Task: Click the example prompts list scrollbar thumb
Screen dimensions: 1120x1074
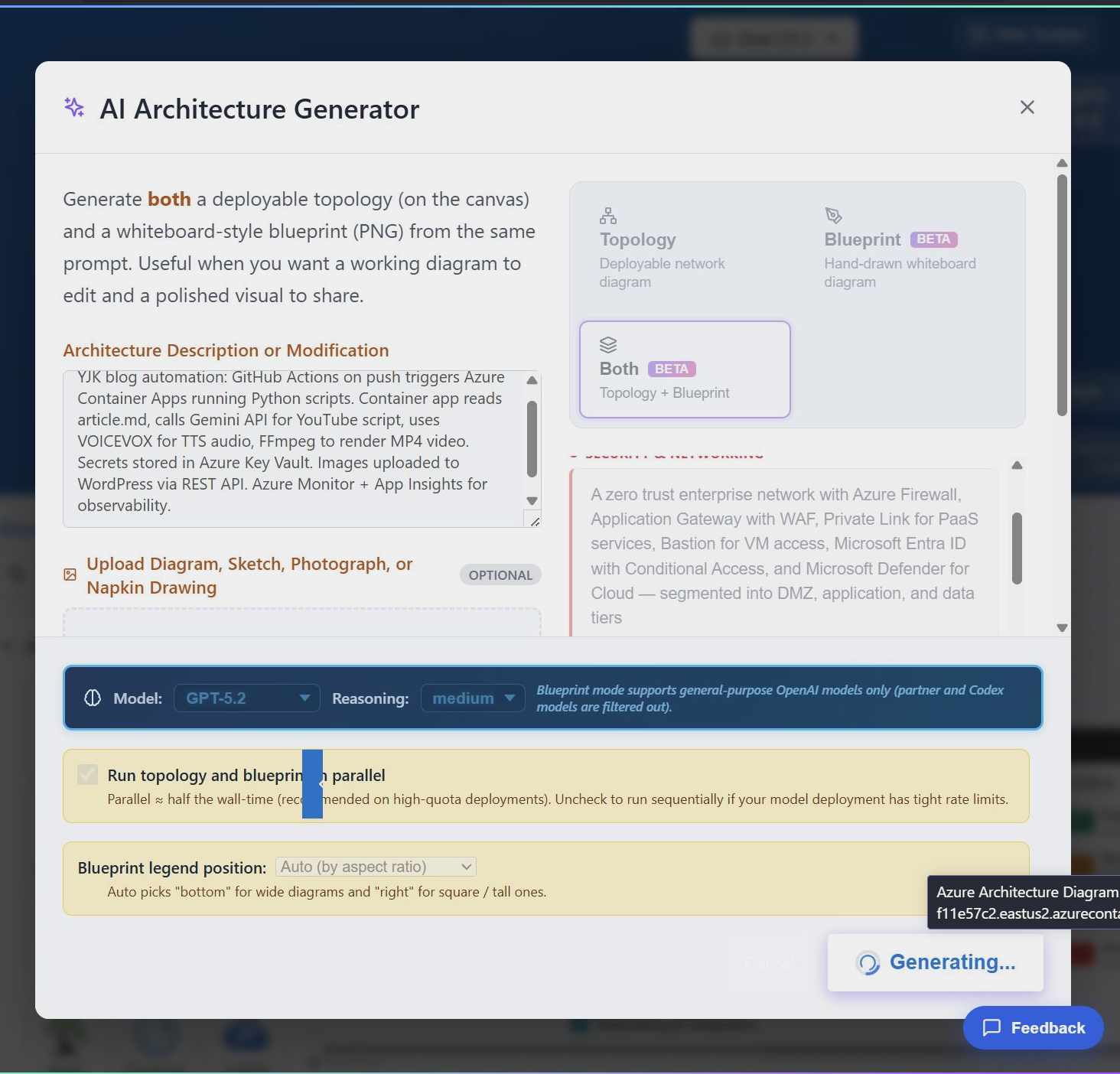Action: (x=1017, y=548)
